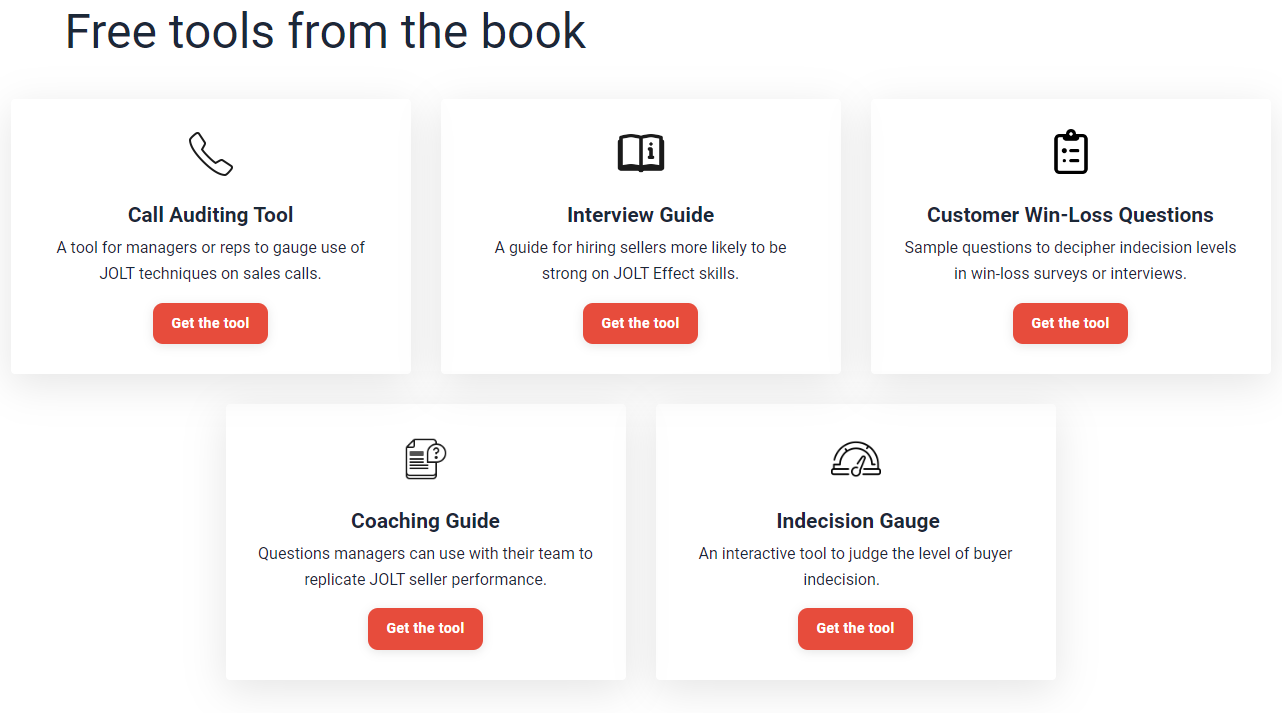Get the Indecision Gauge tool

point(855,629)
